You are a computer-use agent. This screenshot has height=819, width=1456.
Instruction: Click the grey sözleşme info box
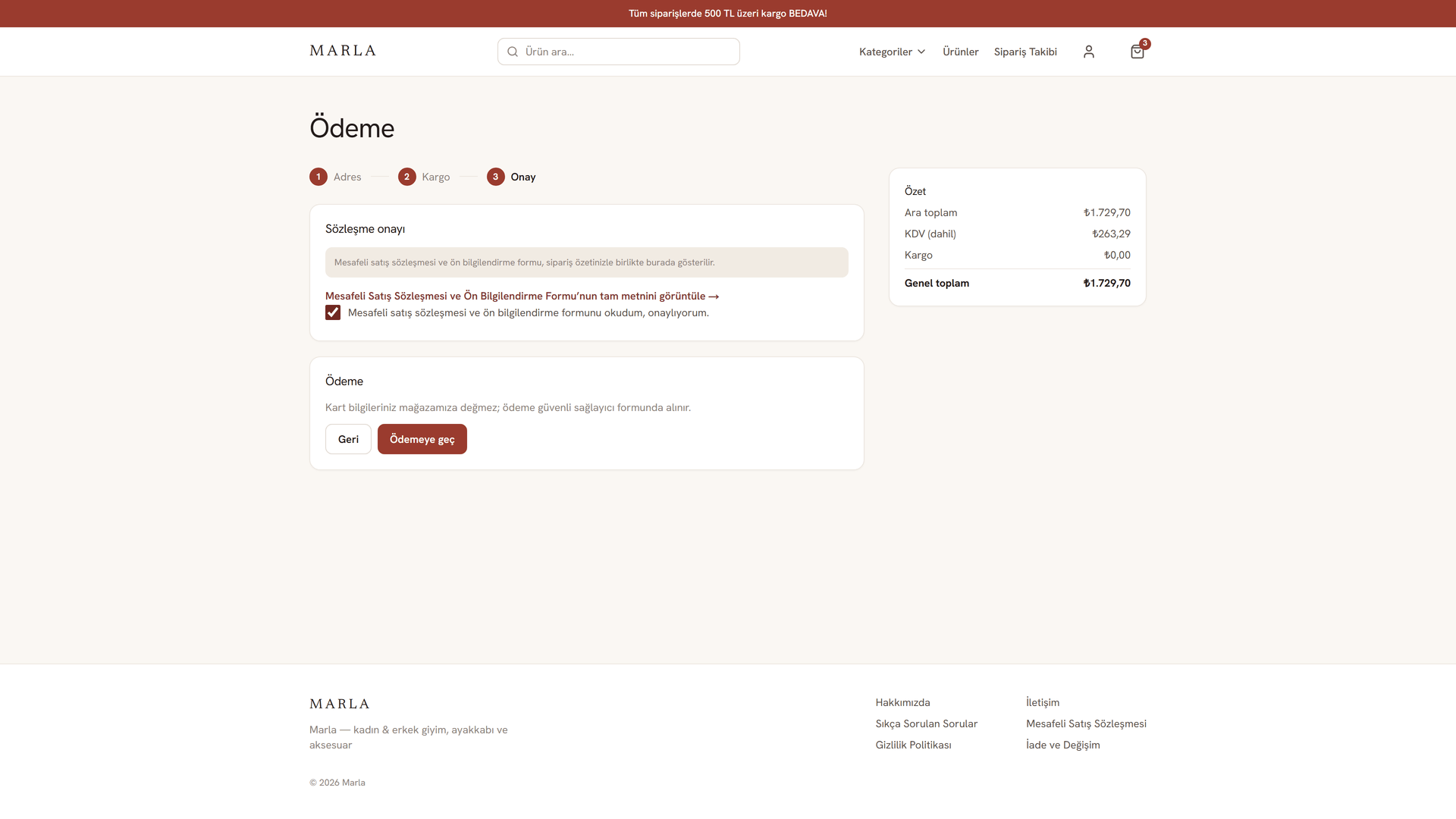pos(587,262)
